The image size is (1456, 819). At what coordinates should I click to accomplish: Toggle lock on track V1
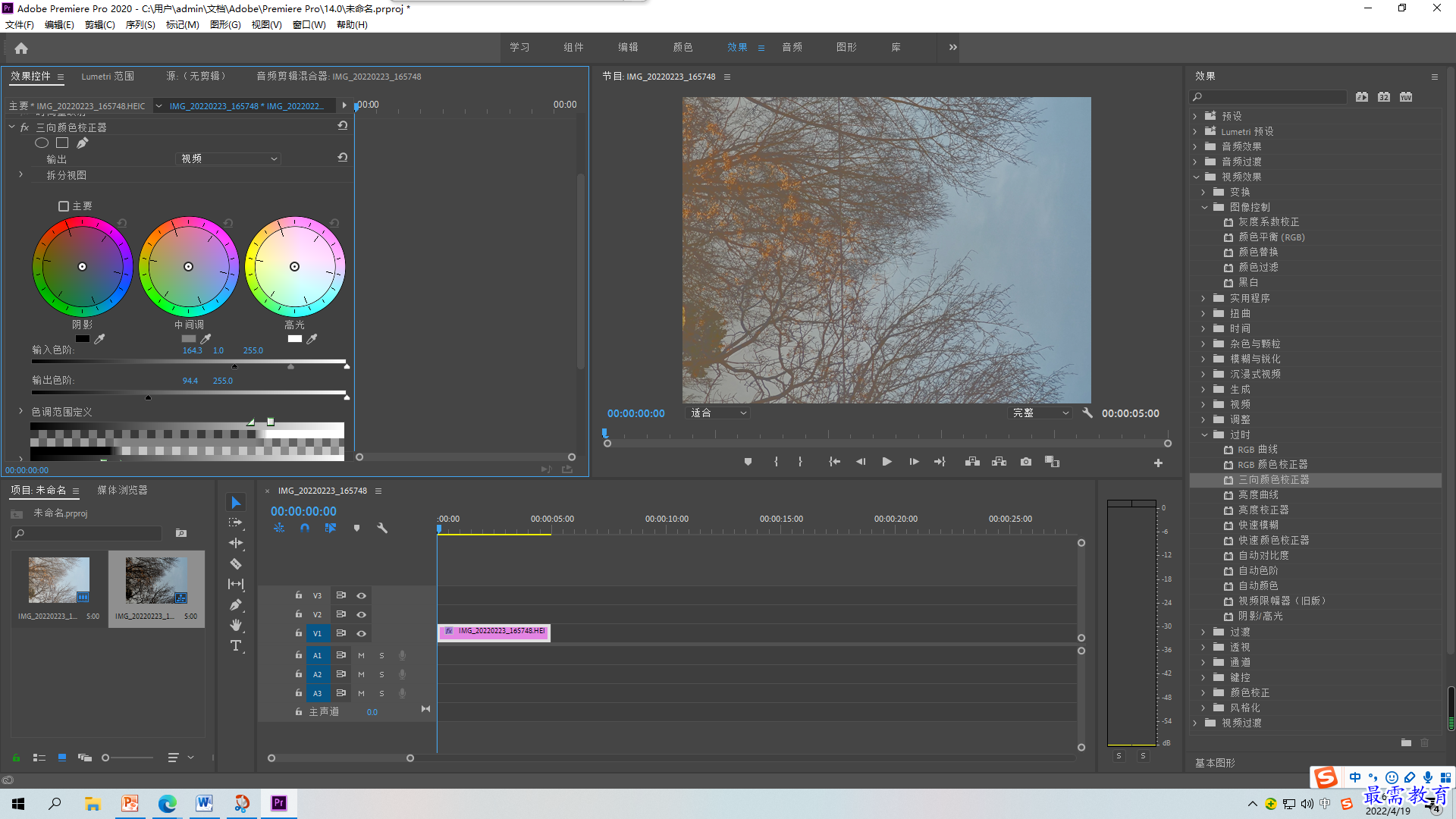(299, 632)
